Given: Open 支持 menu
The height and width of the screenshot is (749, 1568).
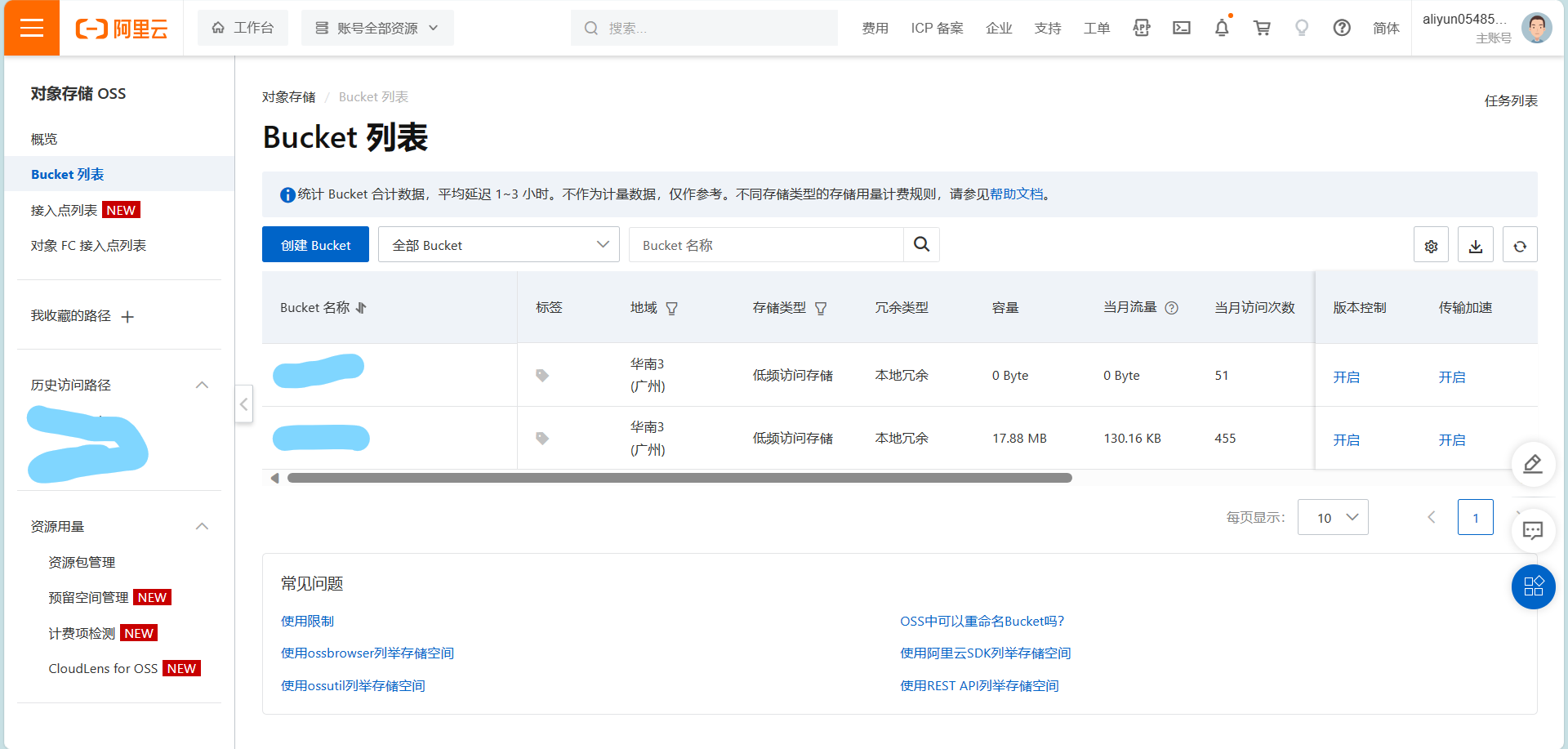Looking at the screenshot, I should click(x=1048, y=29).
